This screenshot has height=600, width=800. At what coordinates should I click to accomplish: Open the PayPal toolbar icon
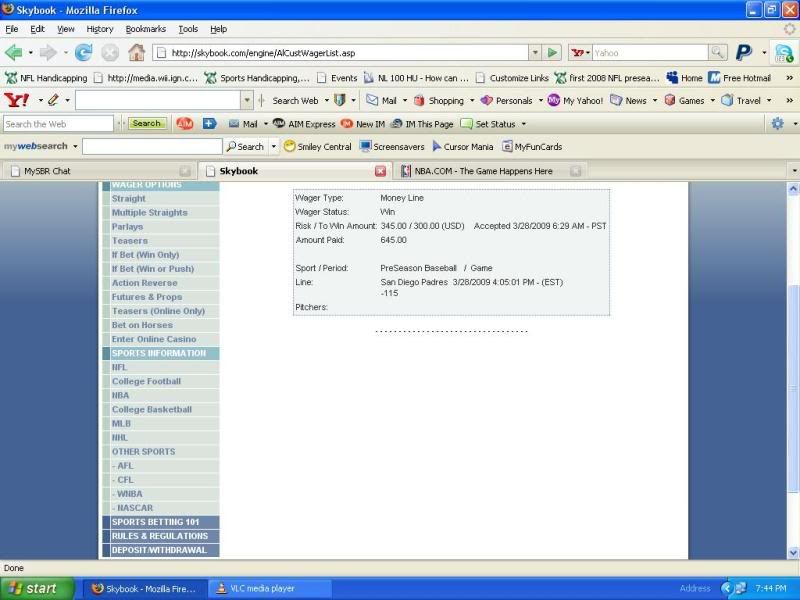pyautogui.click(x=744, y=52)
